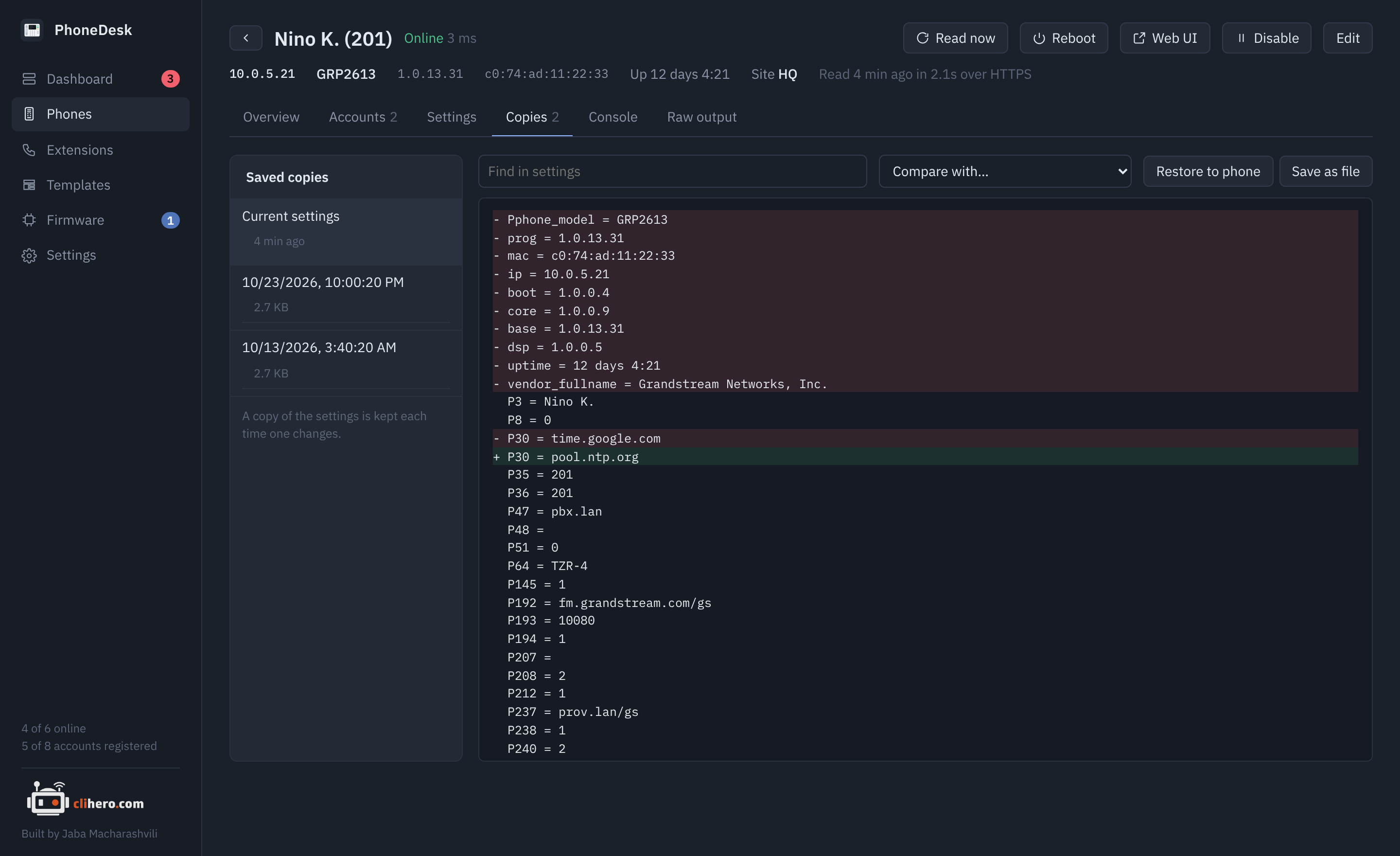Image resolution: width=1400 pixels, height=856 pixels.
Task: Select the Copies tab
Action: pyautogui.click(x=532, y=117)
